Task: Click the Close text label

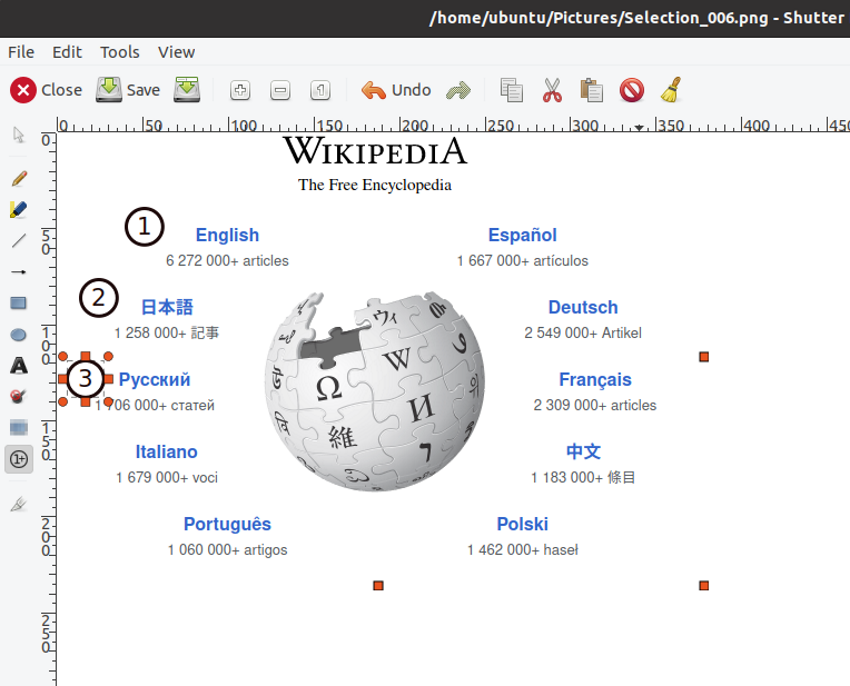Action: click(62, 90)
